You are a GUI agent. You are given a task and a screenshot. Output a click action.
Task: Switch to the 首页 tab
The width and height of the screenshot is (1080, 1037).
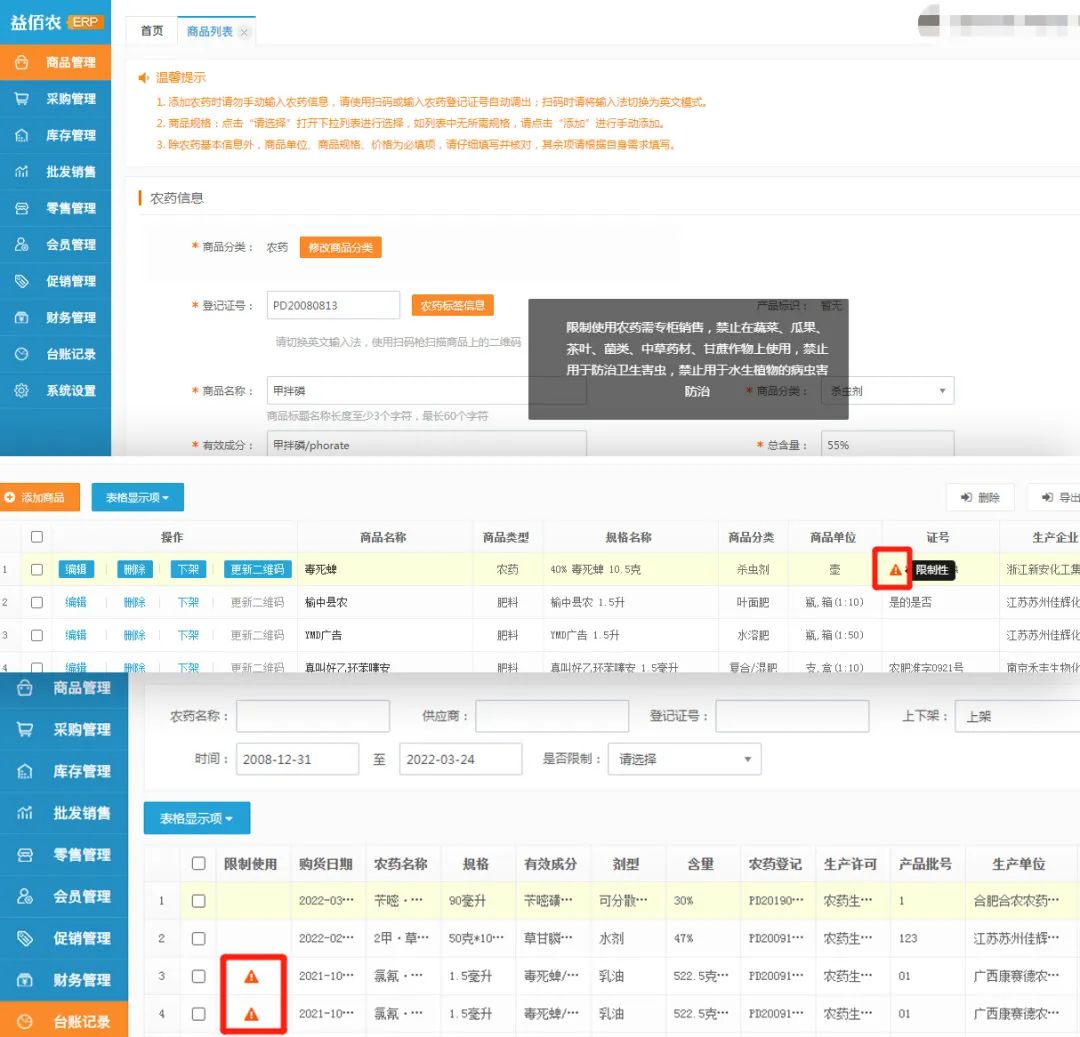tap(152, 32)
